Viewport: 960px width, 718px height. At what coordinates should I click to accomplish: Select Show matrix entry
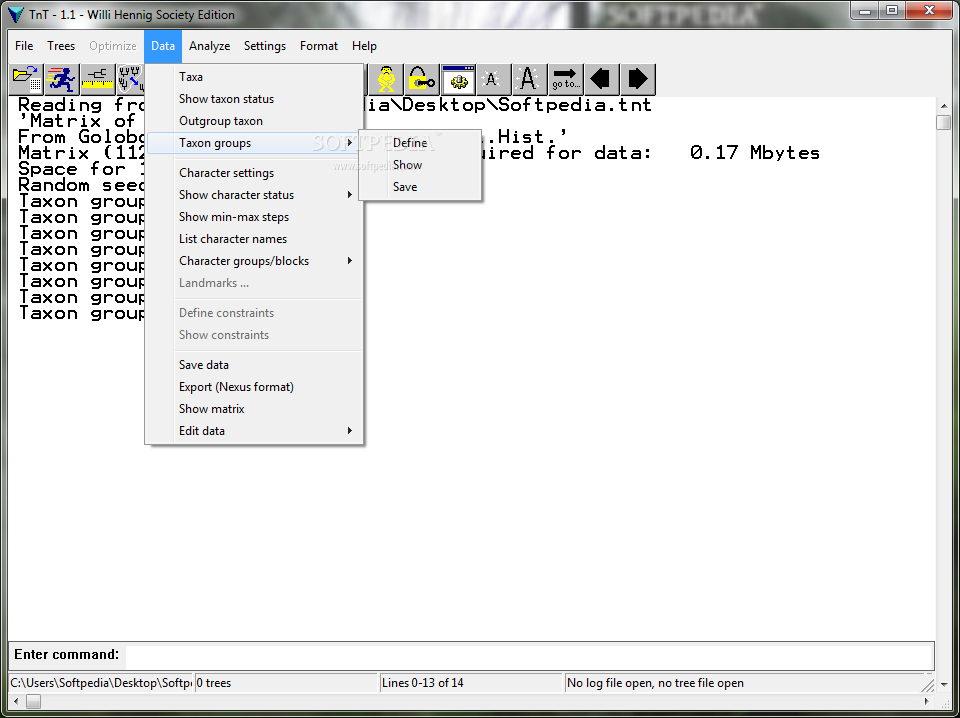[x=254, y=409]
